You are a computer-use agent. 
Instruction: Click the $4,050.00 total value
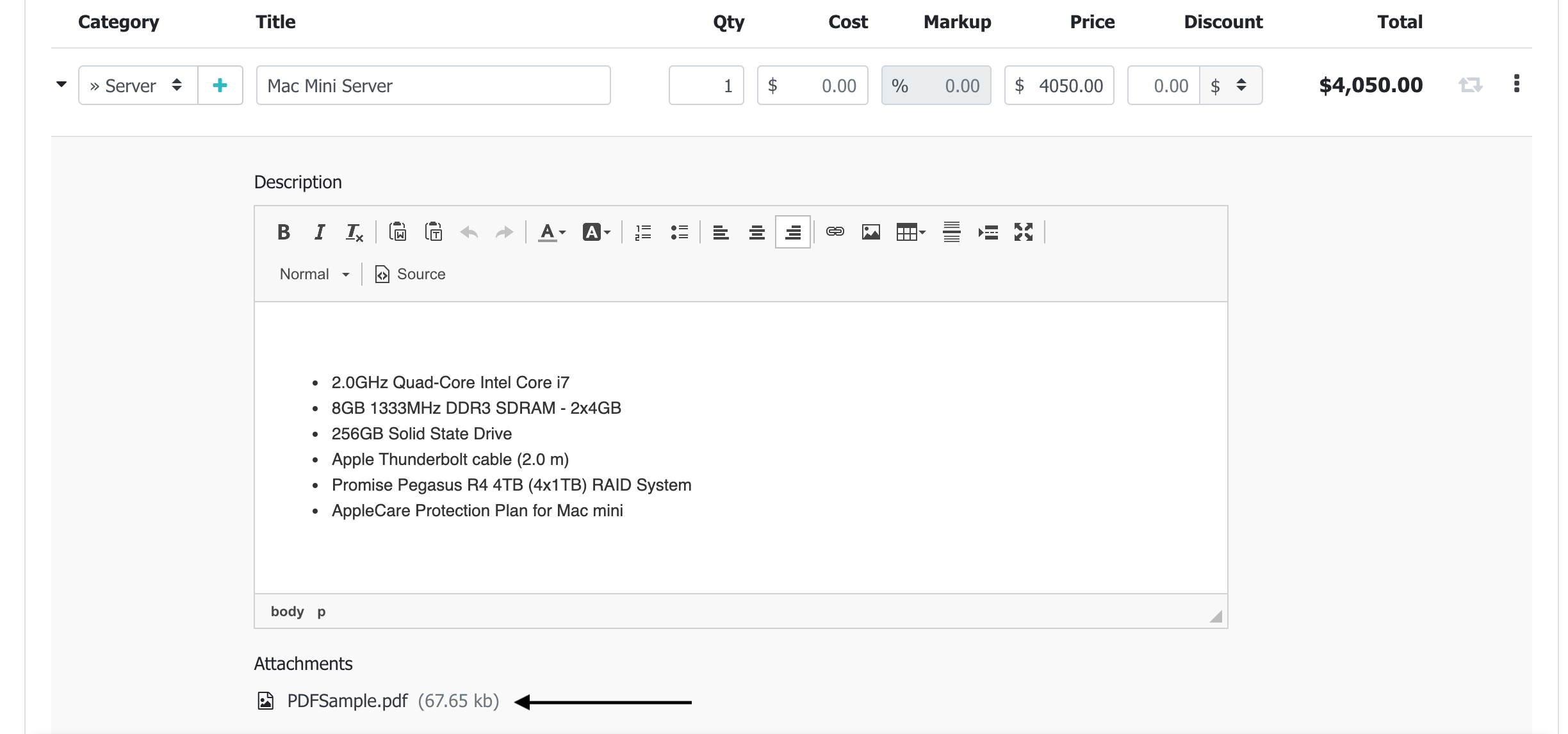(x=1371, y=85)
